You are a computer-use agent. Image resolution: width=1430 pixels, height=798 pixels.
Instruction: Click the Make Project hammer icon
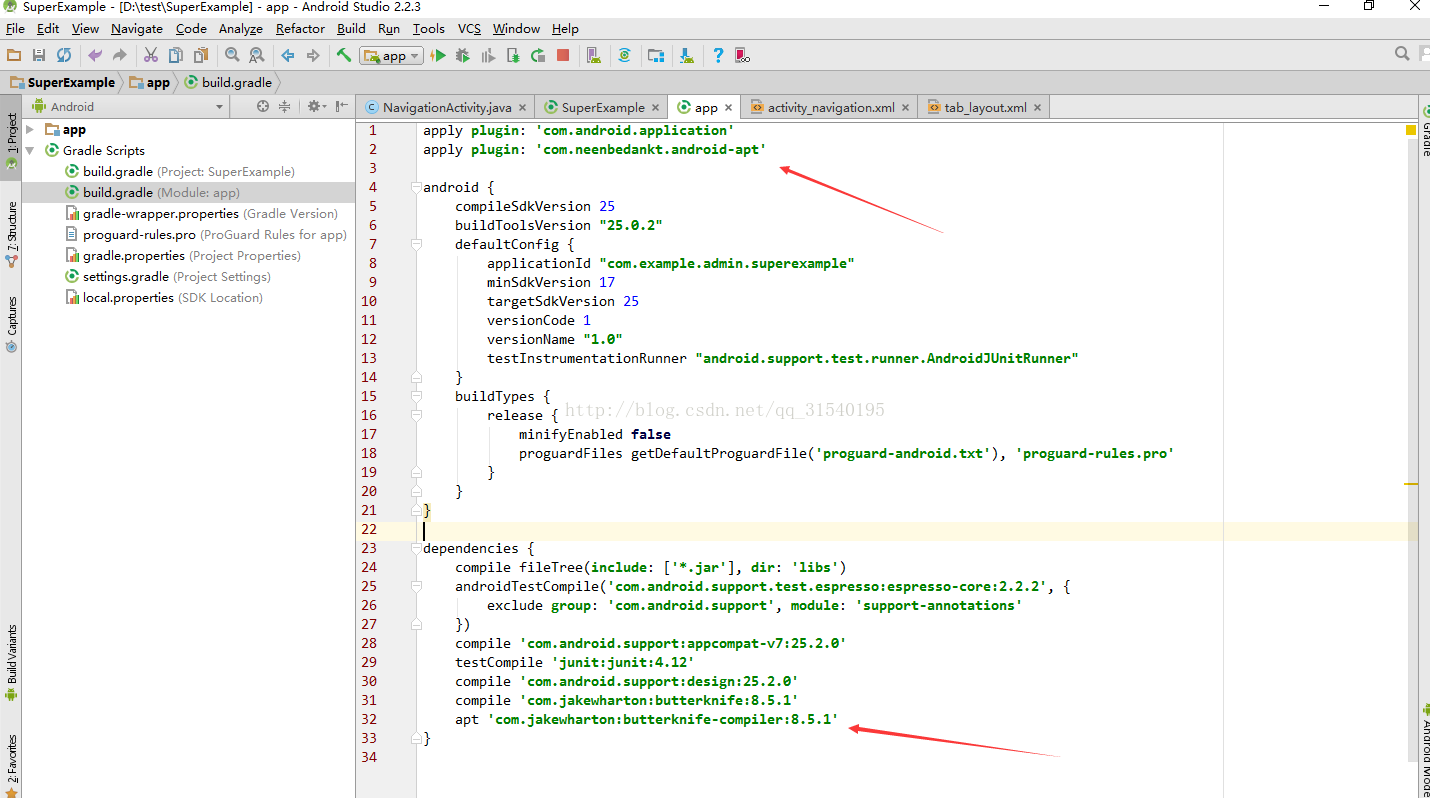pos(344,55)
